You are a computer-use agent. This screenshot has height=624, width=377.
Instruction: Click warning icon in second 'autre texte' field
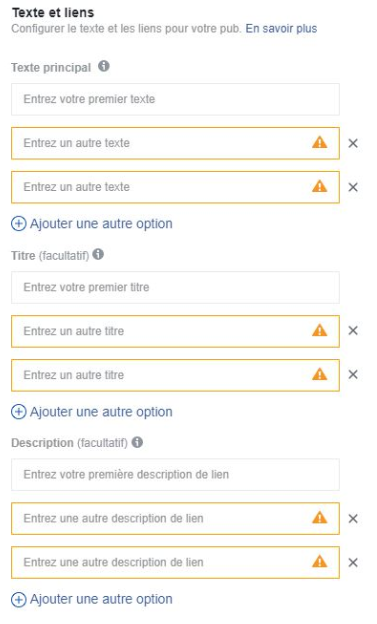(x=319, y=186)
